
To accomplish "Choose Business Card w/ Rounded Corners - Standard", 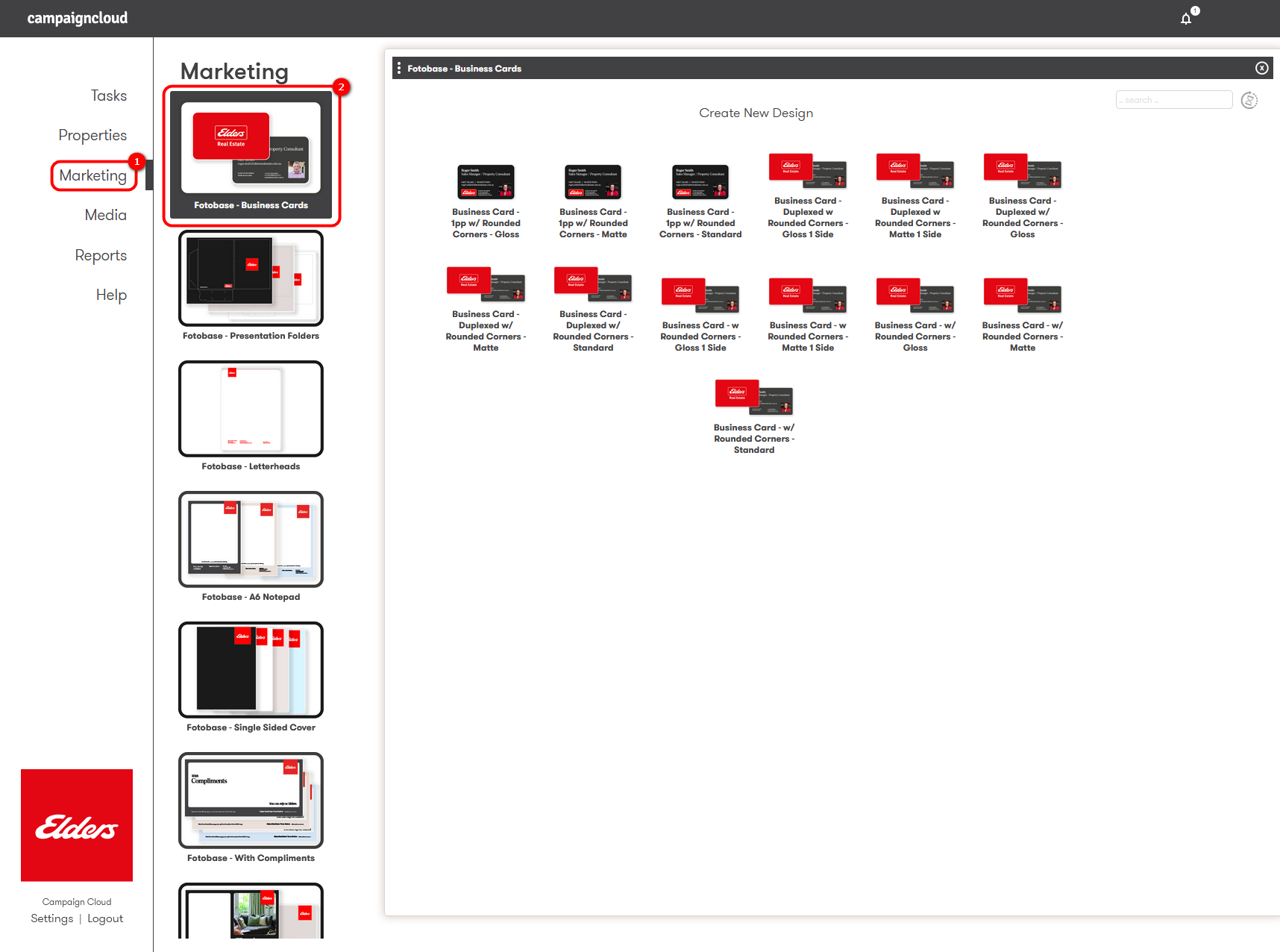I will tap(754, 417).
